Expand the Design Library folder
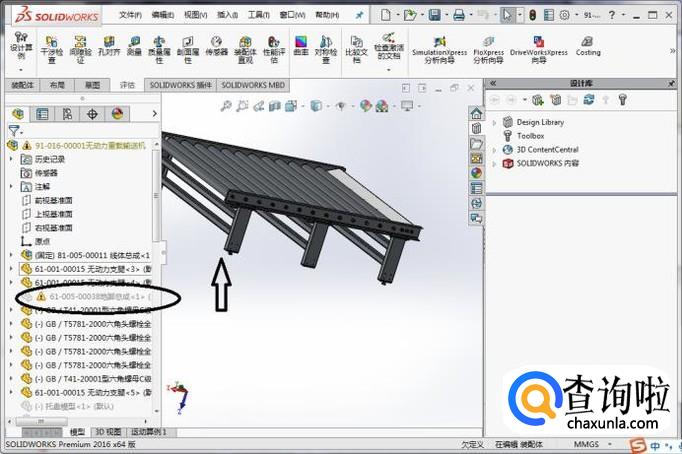Screen dimensions: 682x454 pos(494,122)
